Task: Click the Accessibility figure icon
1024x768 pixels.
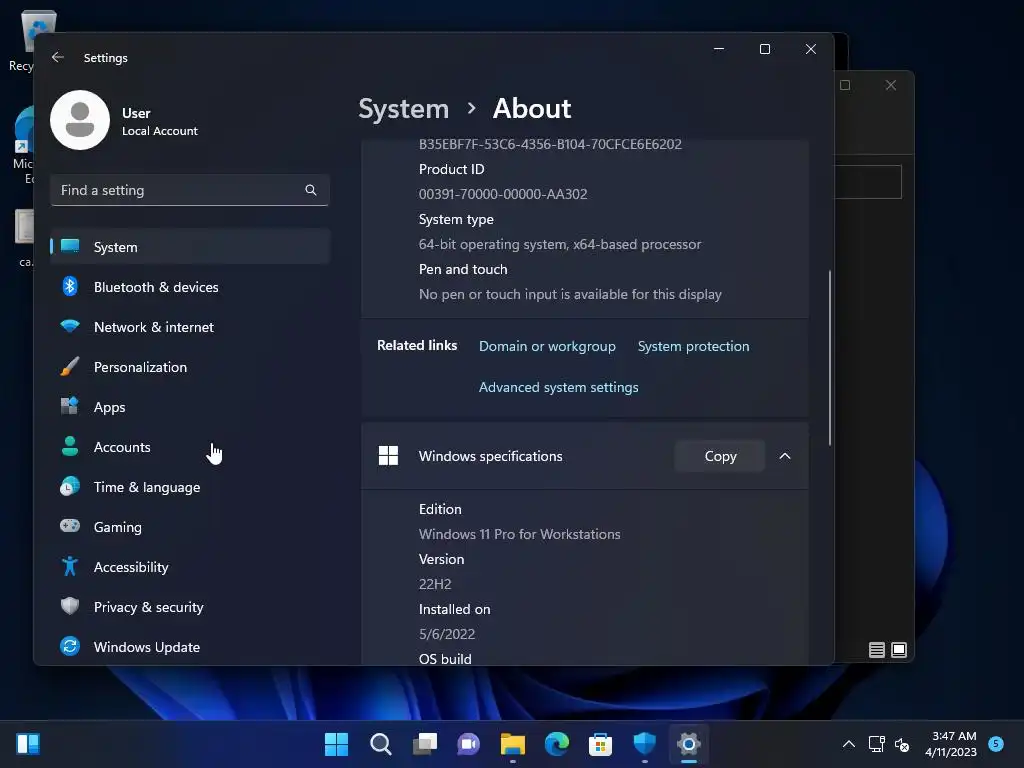Action: point(70,566)
